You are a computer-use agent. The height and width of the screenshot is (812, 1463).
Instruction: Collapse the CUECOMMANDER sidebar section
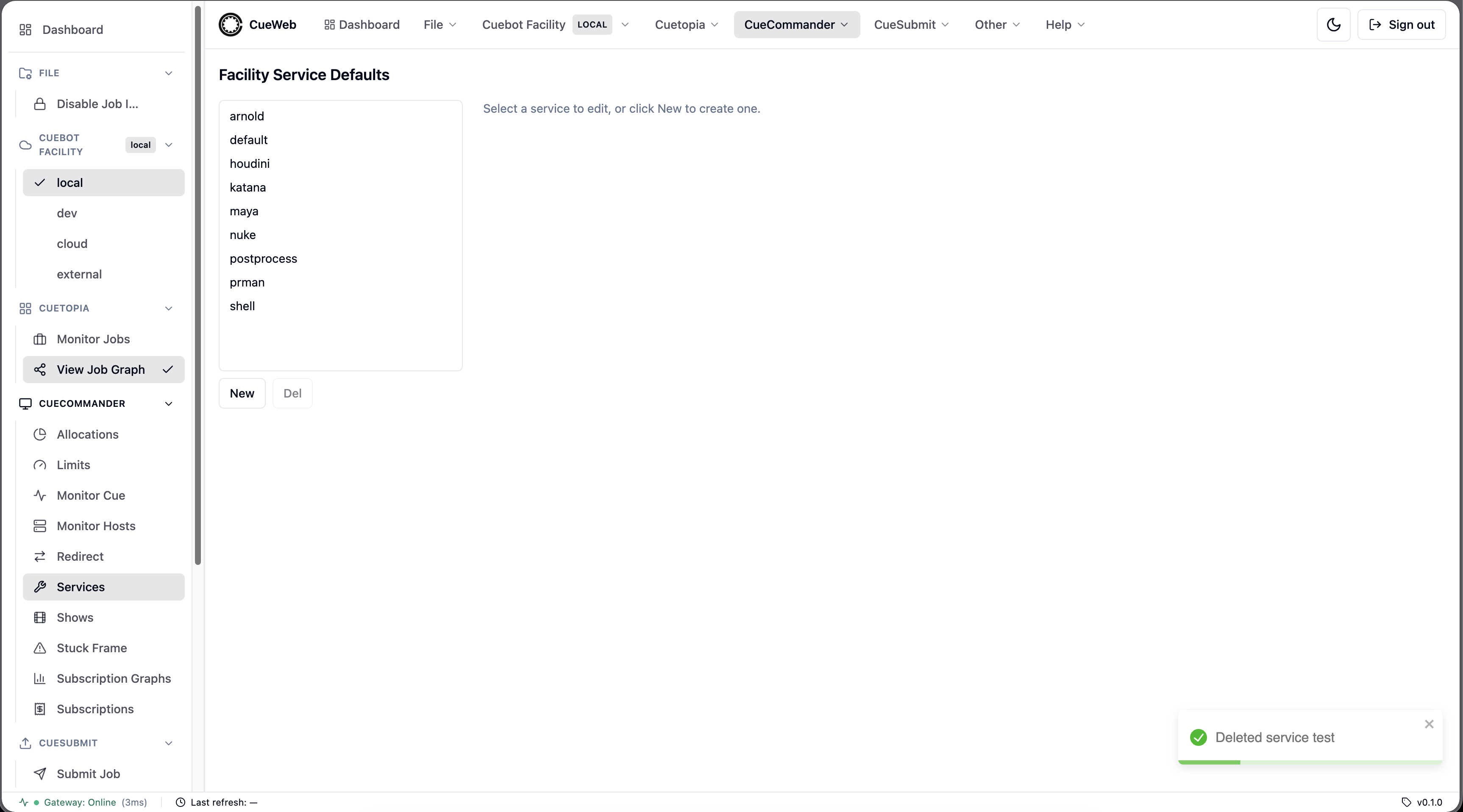pos(169,404)
